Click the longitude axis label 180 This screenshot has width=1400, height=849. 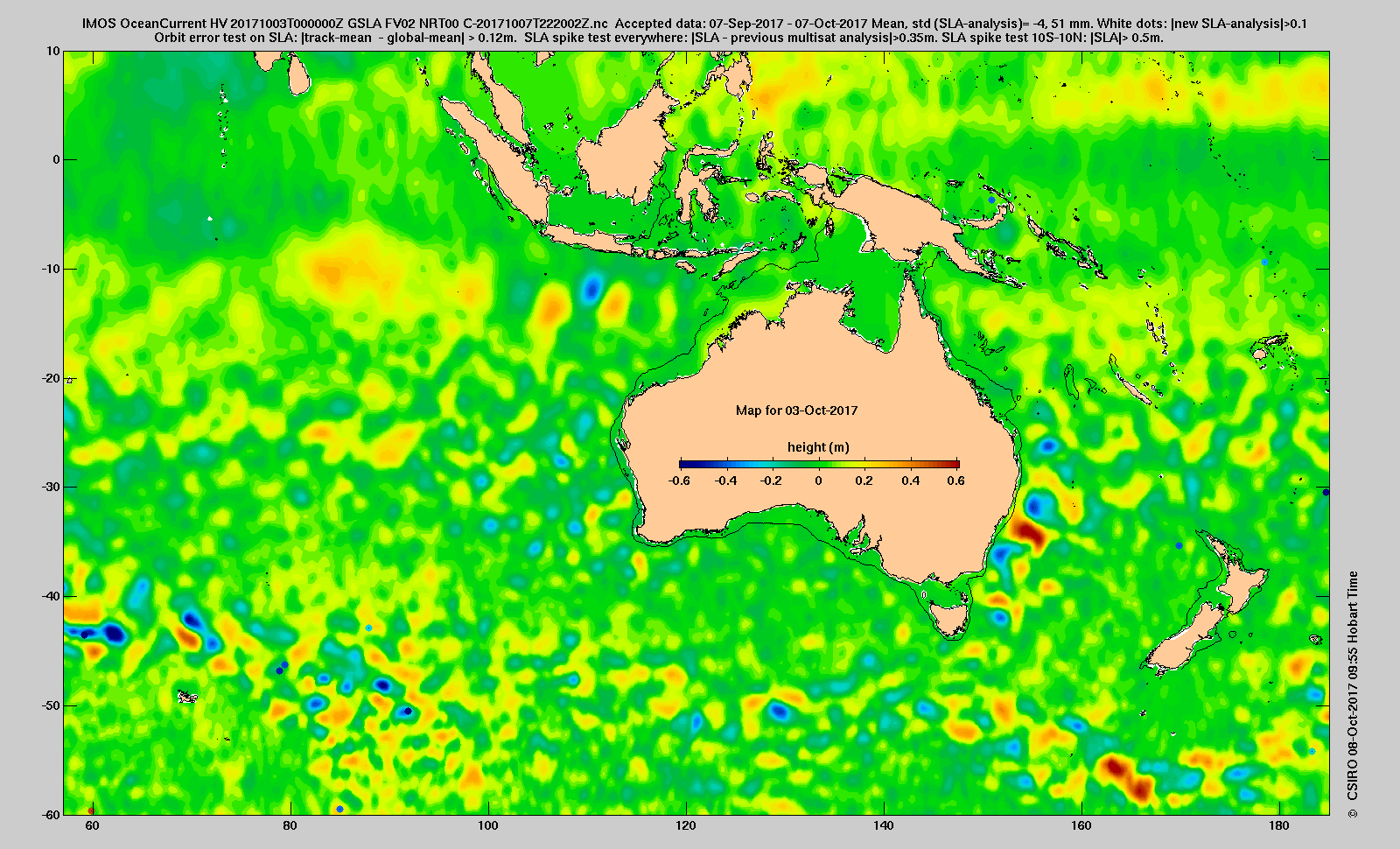[1278, 825]
